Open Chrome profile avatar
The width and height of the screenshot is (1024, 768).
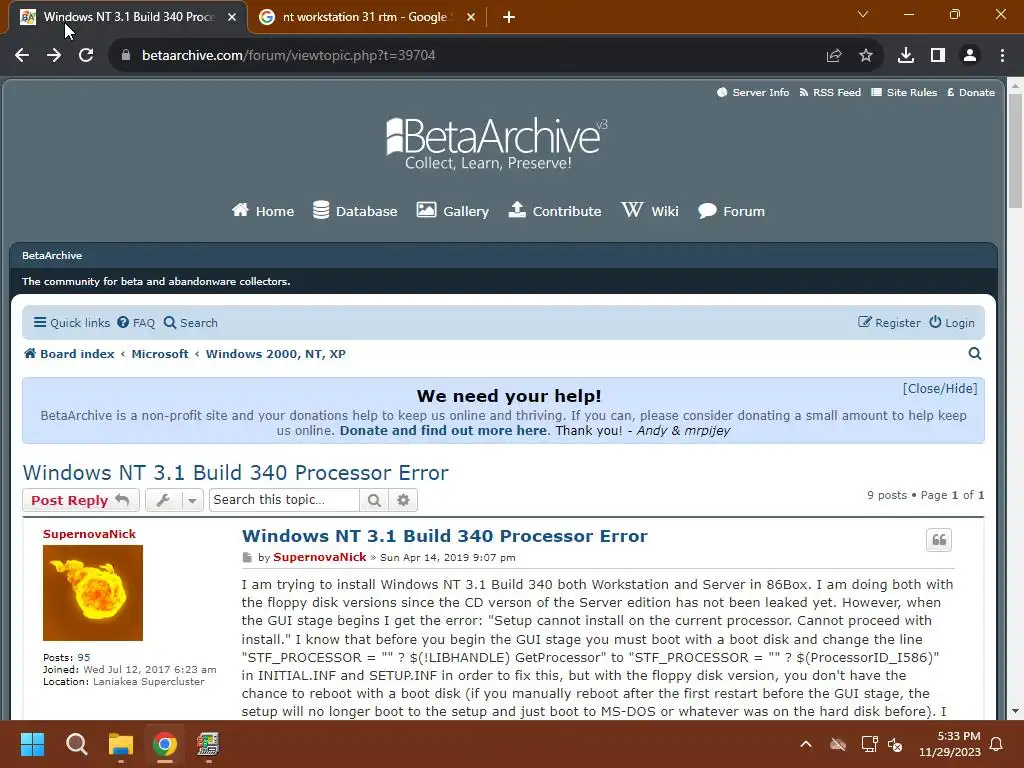point(970,56)
